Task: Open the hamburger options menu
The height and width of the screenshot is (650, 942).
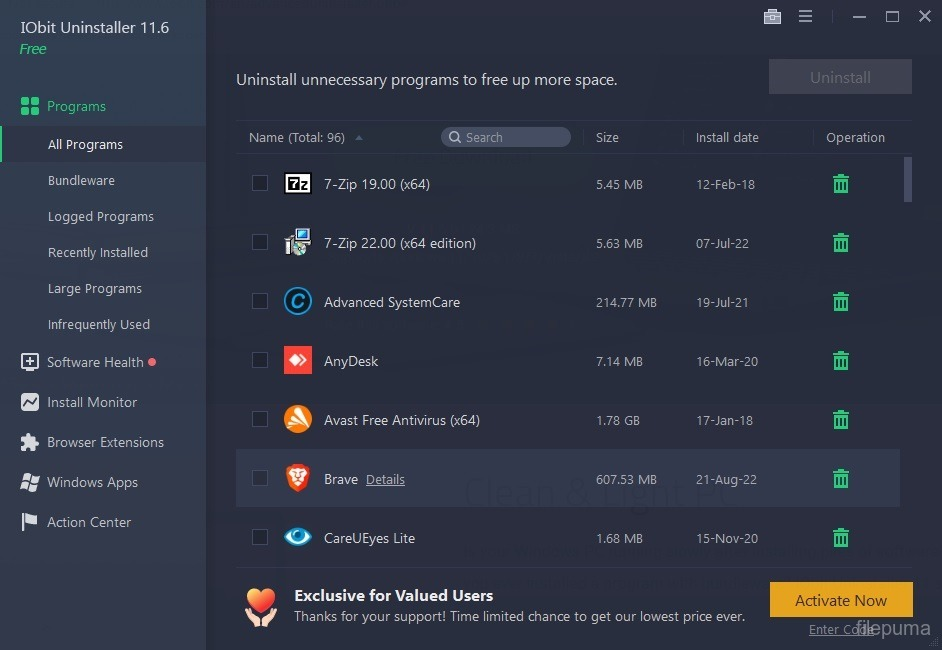Action: [x=805, y=17]
